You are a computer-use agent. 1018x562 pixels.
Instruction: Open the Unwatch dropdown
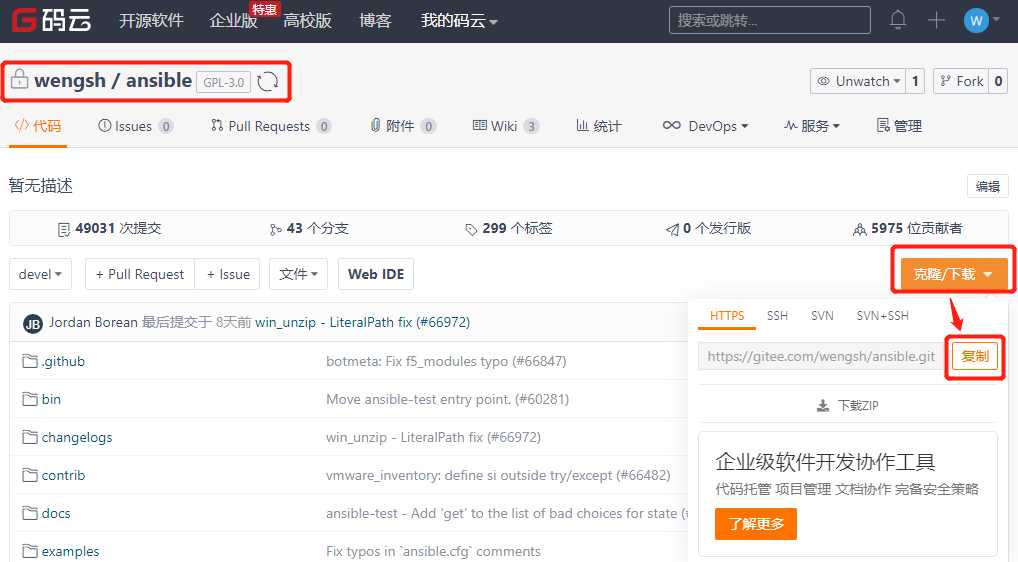click(859, 81)
